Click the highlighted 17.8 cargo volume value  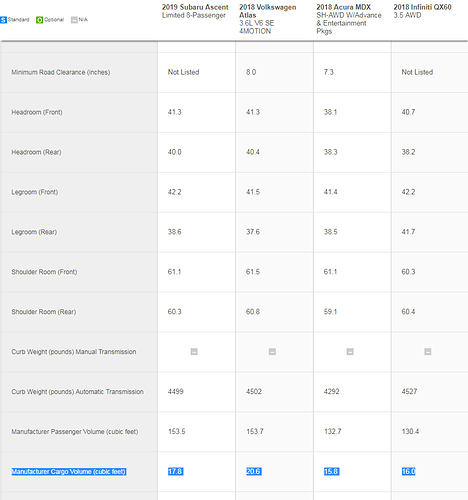pyautogui.click(x=175, y=472)
